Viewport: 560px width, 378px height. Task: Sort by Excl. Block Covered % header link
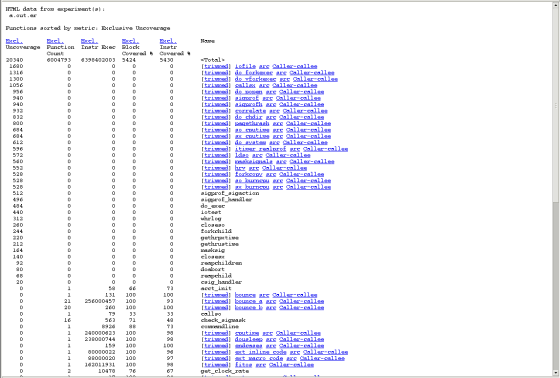(130, 41)
